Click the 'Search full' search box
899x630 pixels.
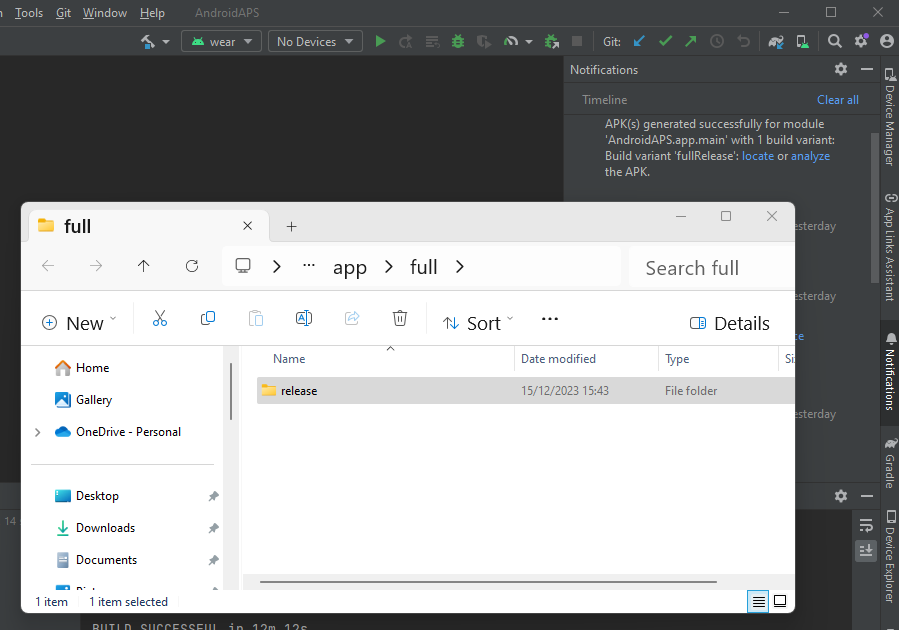click(x=712, y=267)
